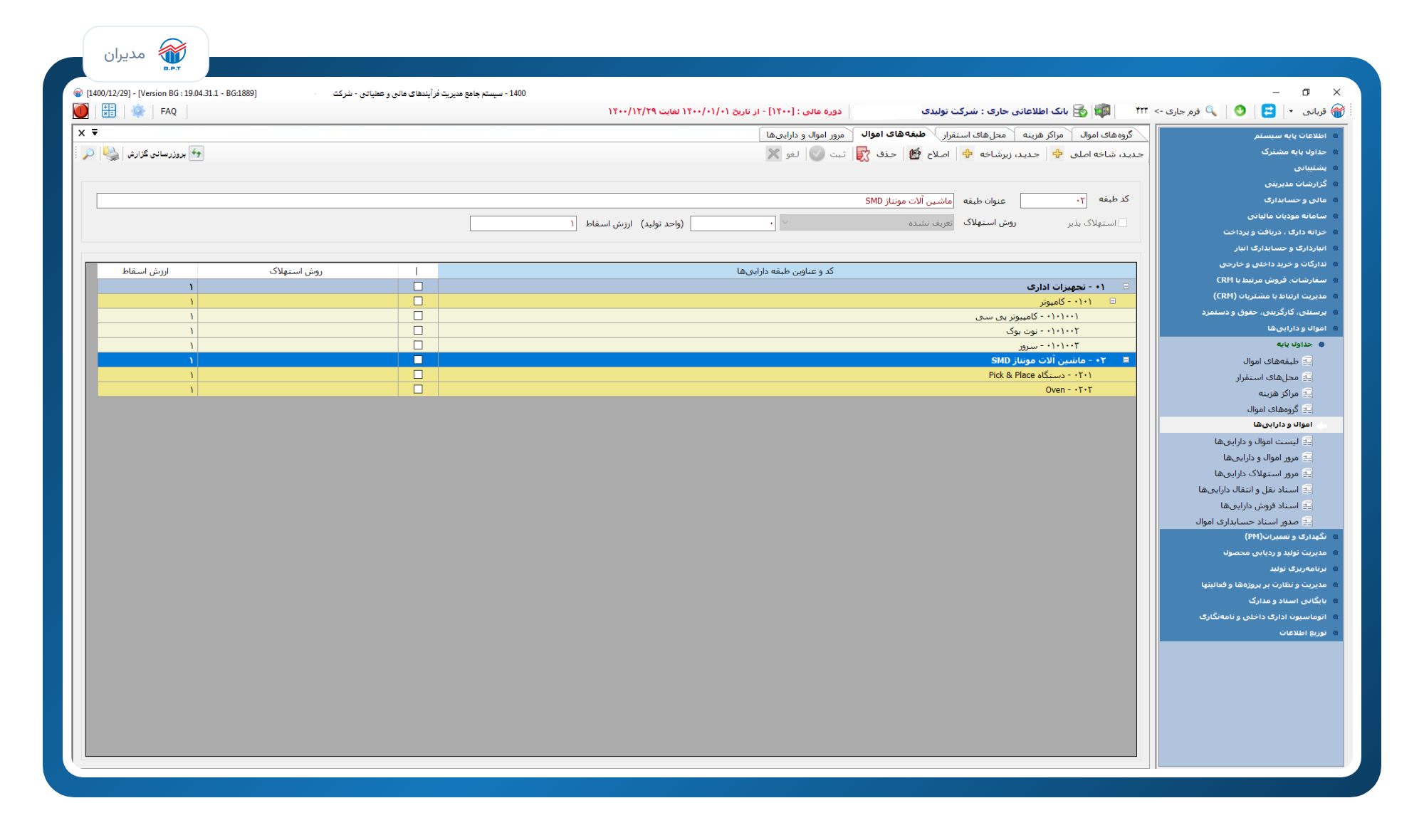Click the اصلاح edit icon

915,154
